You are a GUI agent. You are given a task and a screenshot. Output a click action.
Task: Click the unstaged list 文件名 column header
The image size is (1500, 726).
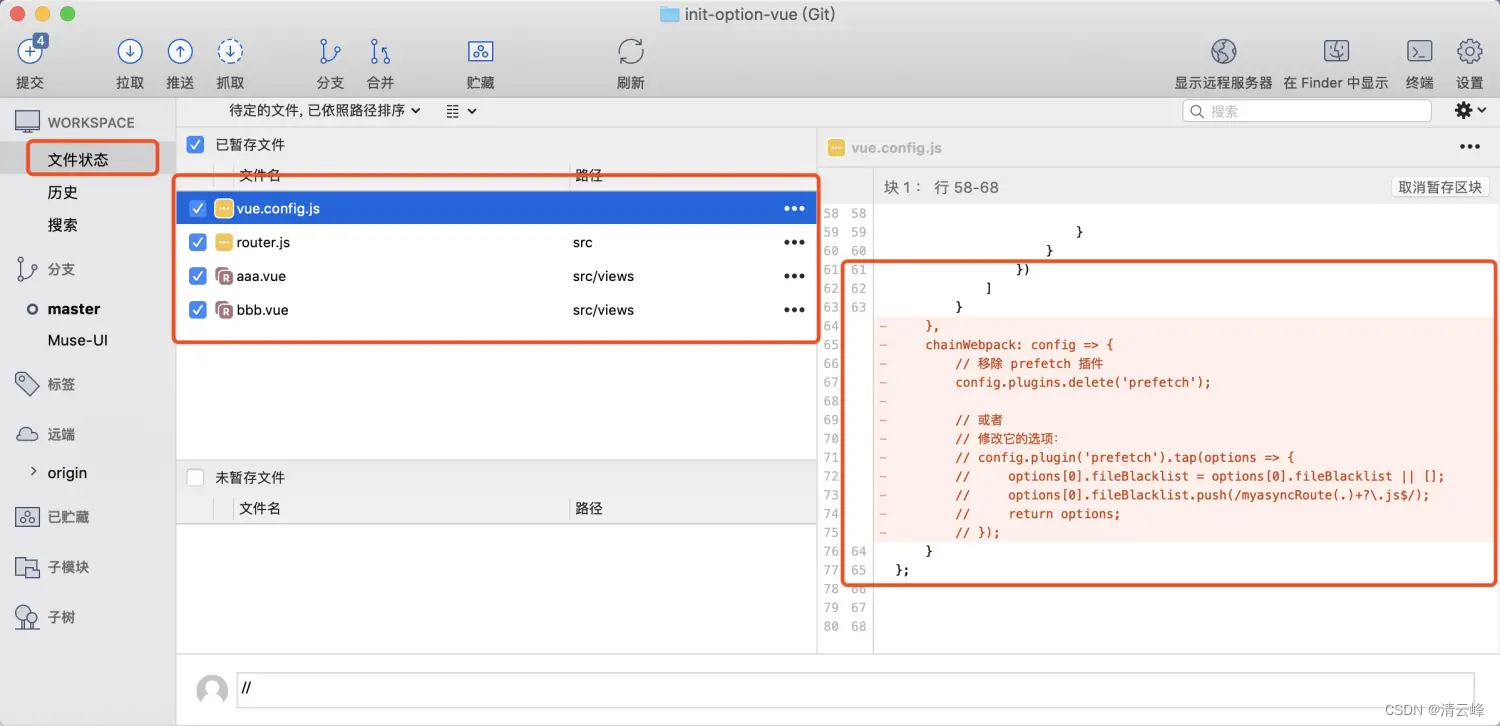coord(259,508)
